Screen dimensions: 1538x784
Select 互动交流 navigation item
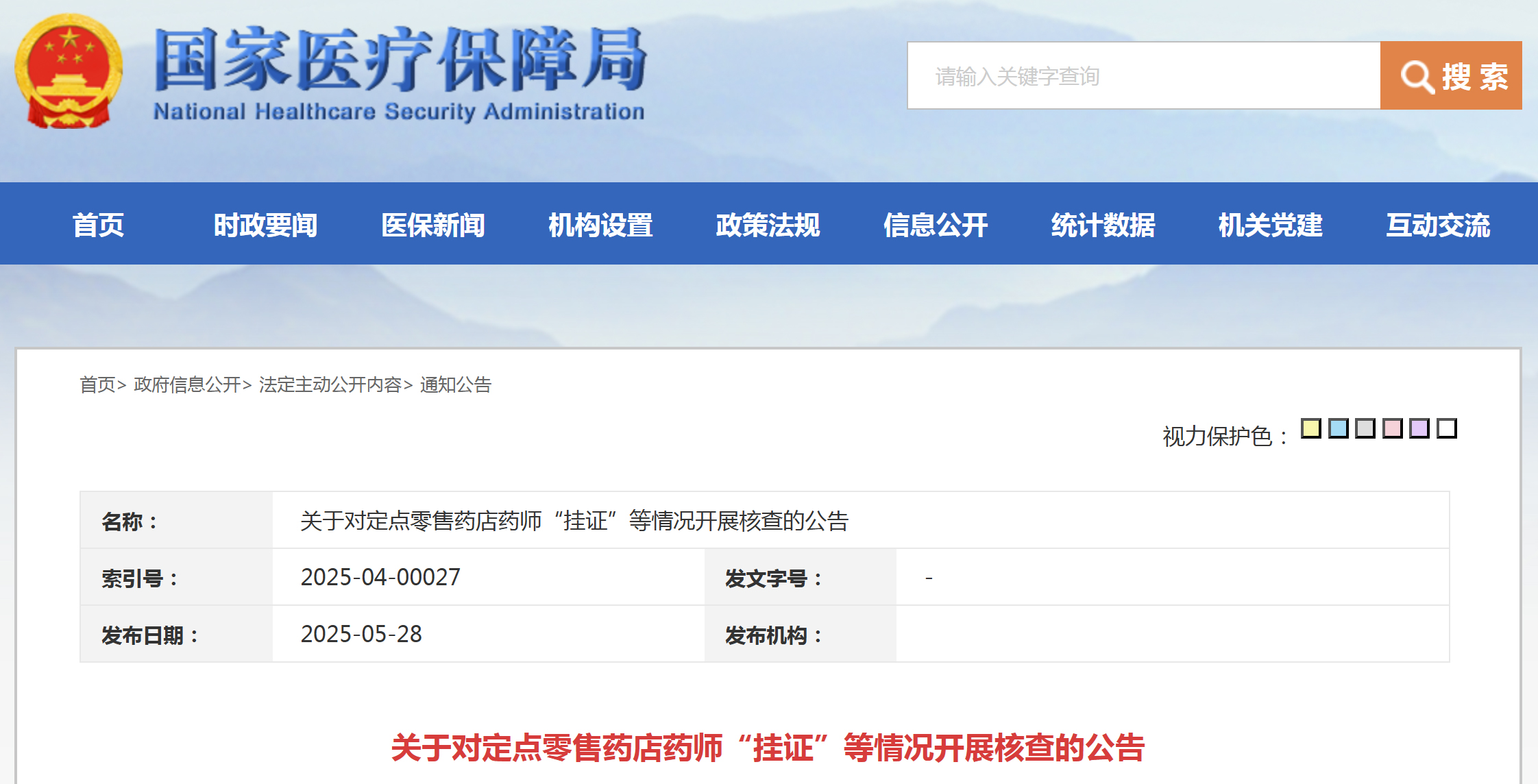[1438, 225]
